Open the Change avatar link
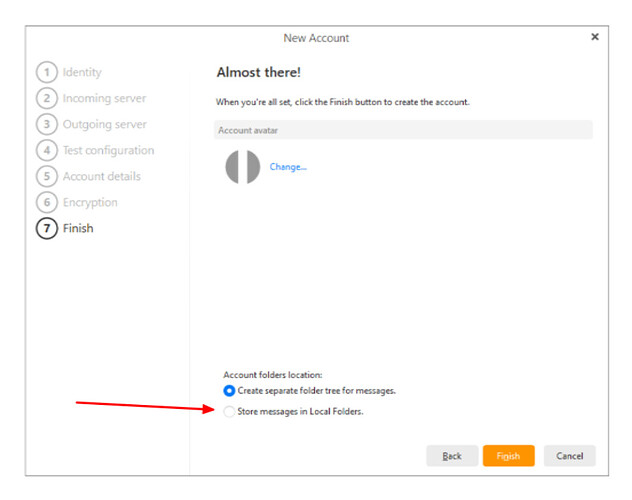The width and height of the screenshot is (632, 500). point(288,167)
